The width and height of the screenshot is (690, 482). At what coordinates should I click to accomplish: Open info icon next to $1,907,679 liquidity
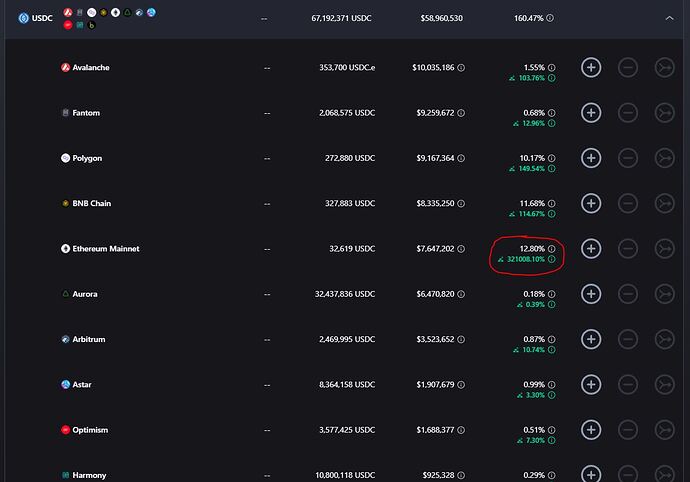(461, 385)
